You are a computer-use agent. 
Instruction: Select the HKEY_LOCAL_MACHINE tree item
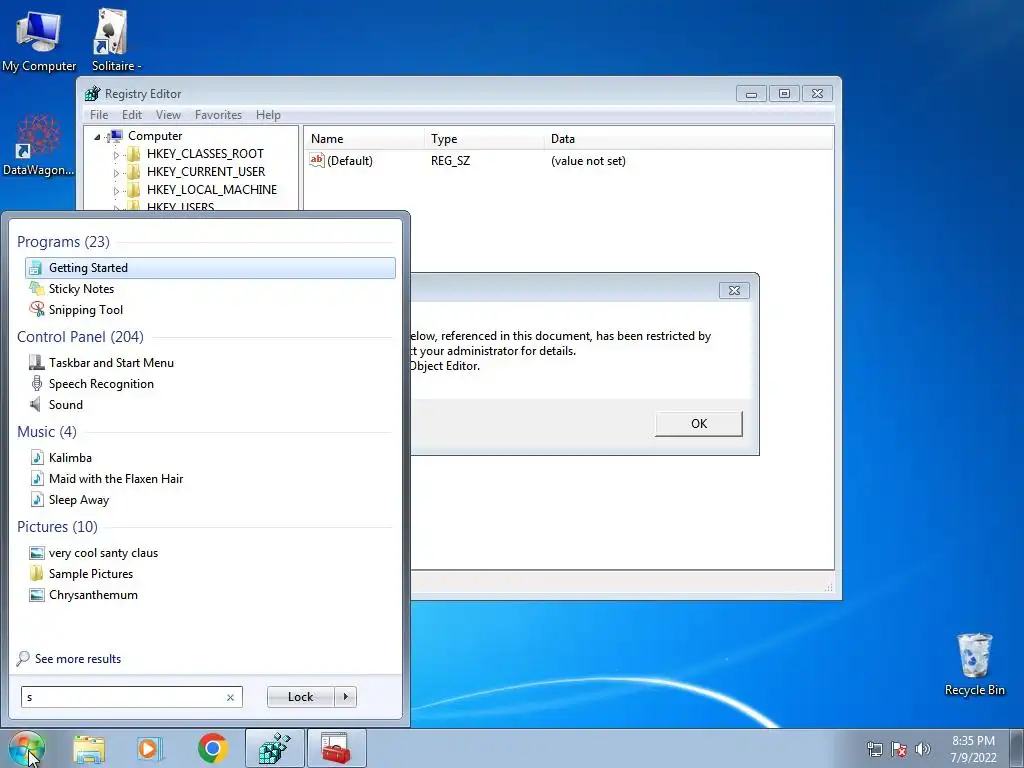coord(212,190)
